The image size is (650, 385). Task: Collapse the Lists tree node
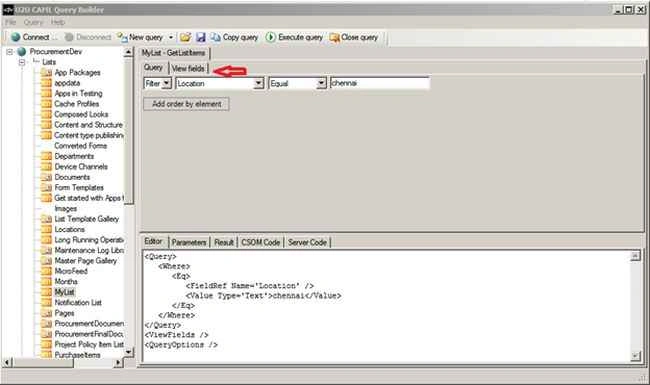[x=22, y=62]
